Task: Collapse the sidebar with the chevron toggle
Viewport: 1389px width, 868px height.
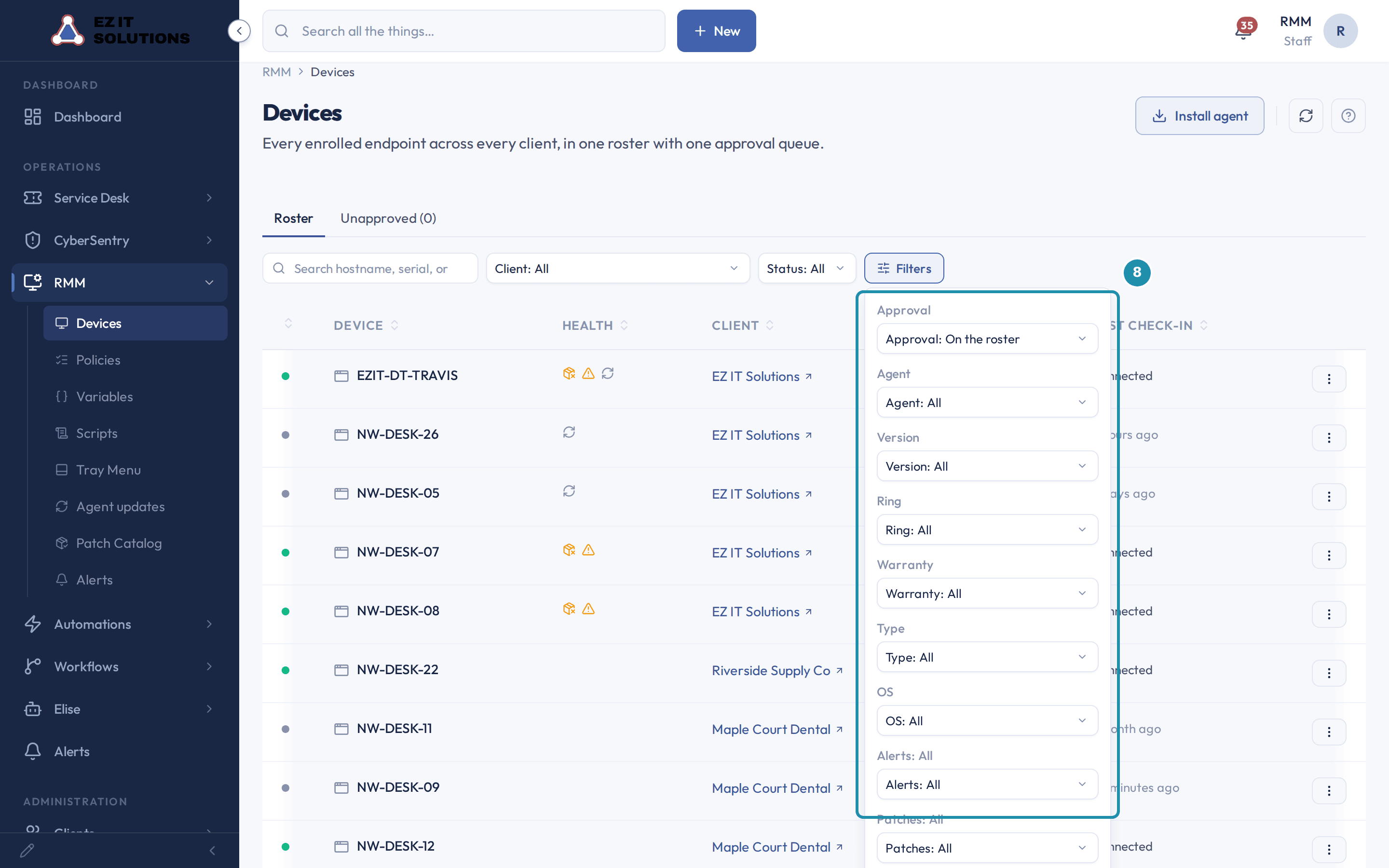Action: point(239,31)
